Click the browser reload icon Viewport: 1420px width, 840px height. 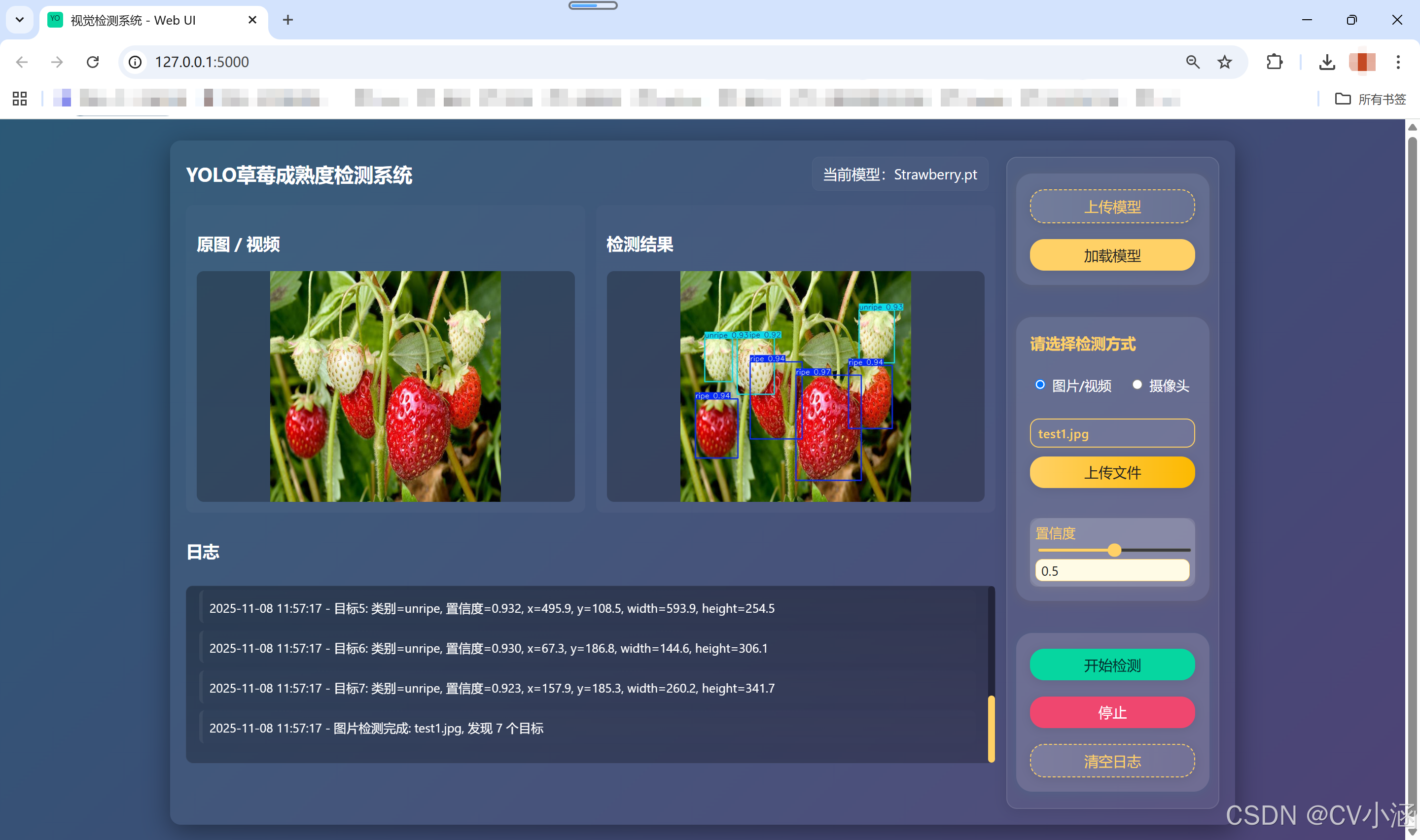pyautogui.click(x=93, y=62)
